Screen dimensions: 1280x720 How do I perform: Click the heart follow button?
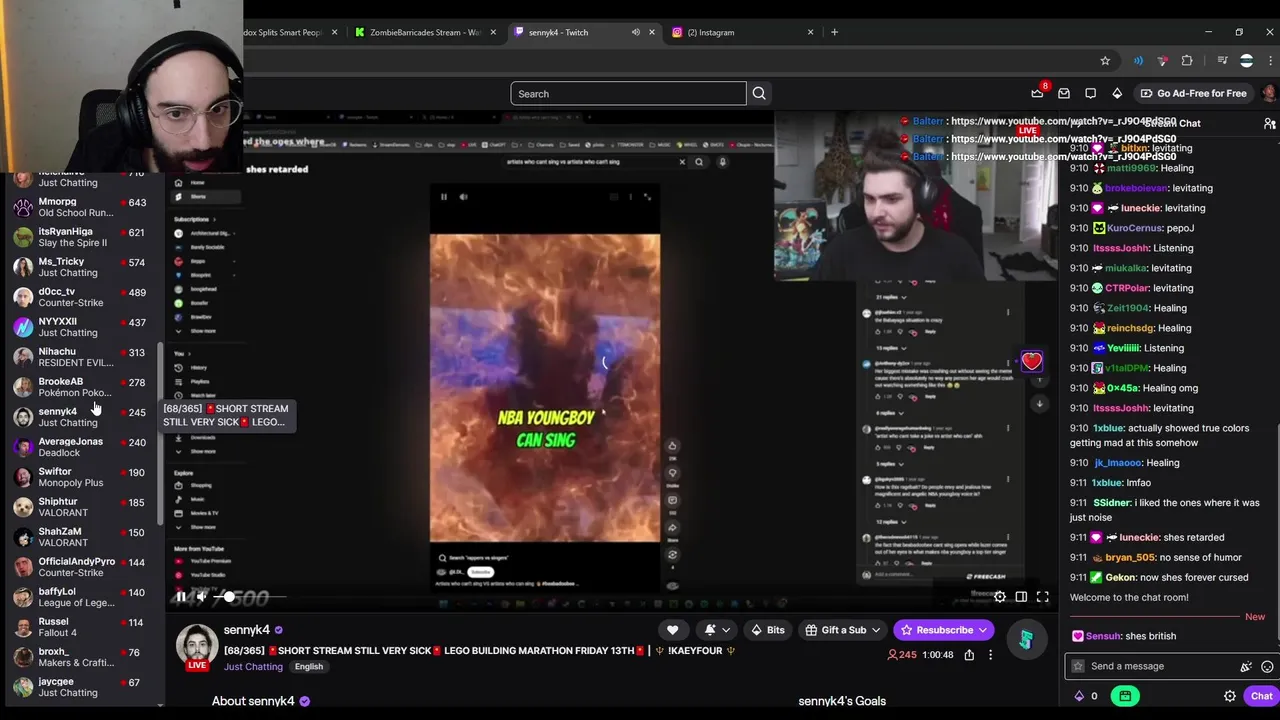[x=672, y=630]
